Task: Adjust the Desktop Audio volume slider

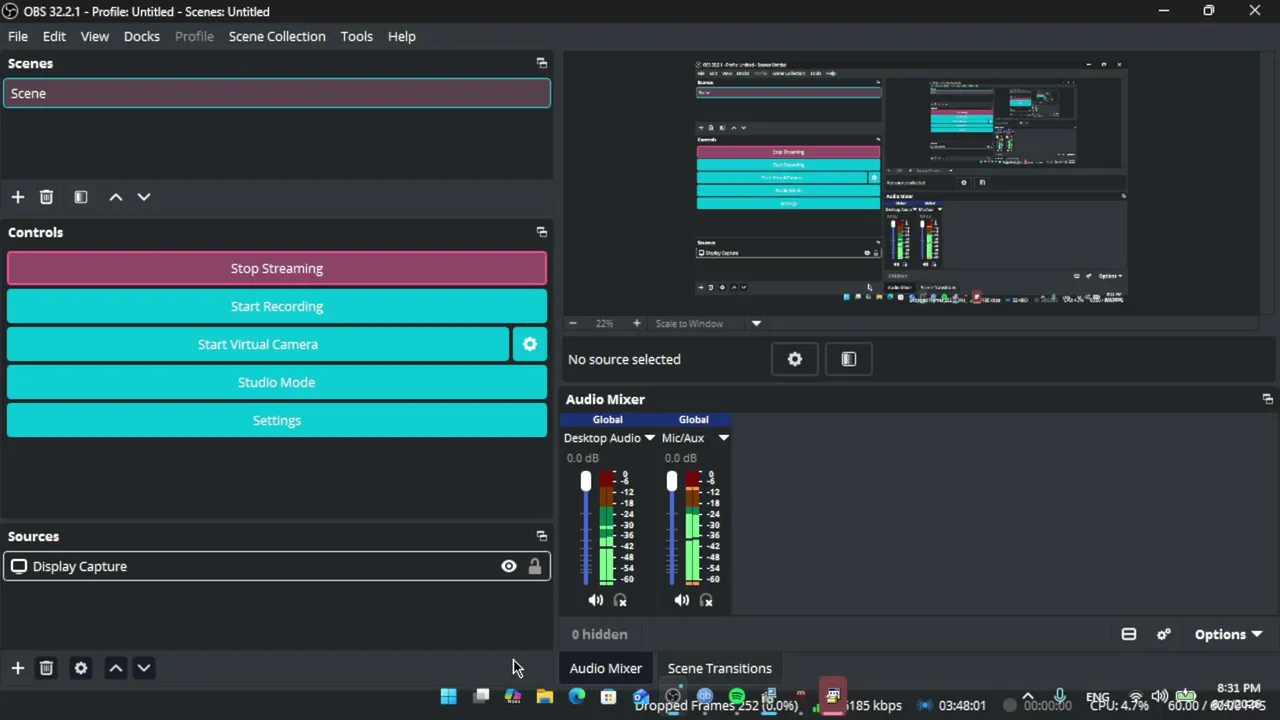Action: [586, 482]
